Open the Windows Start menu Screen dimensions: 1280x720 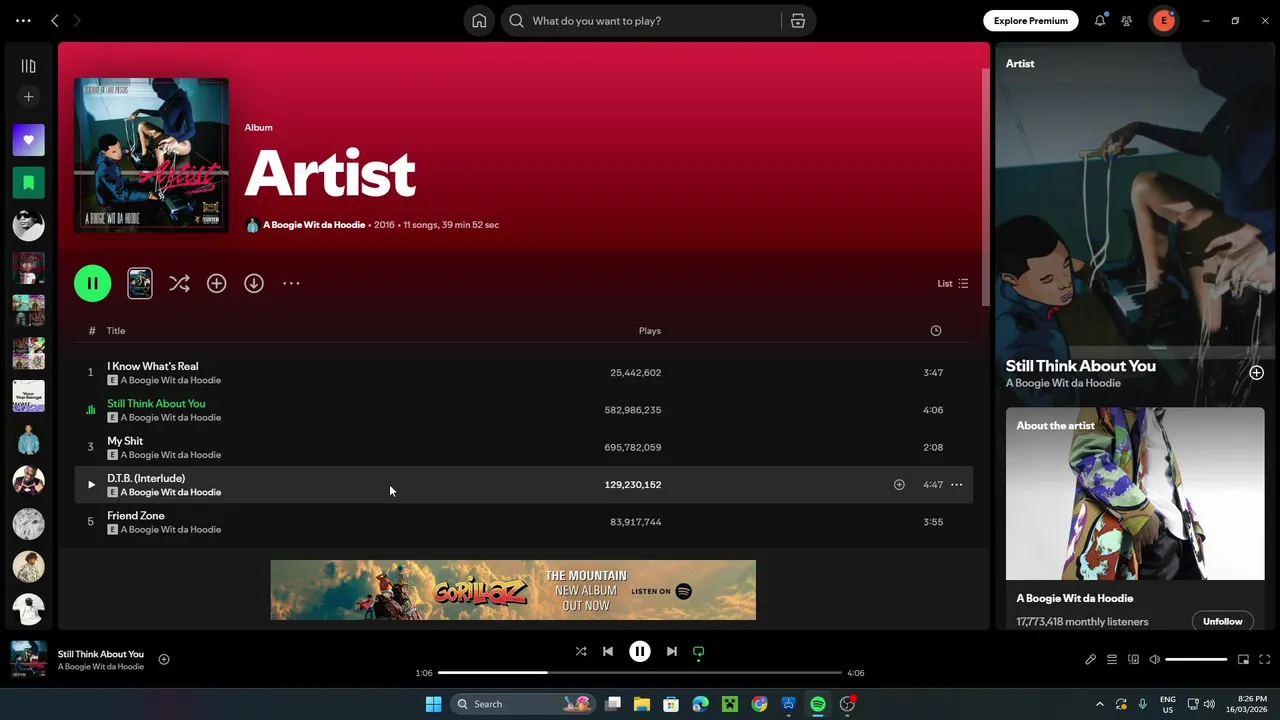point(433,704)
